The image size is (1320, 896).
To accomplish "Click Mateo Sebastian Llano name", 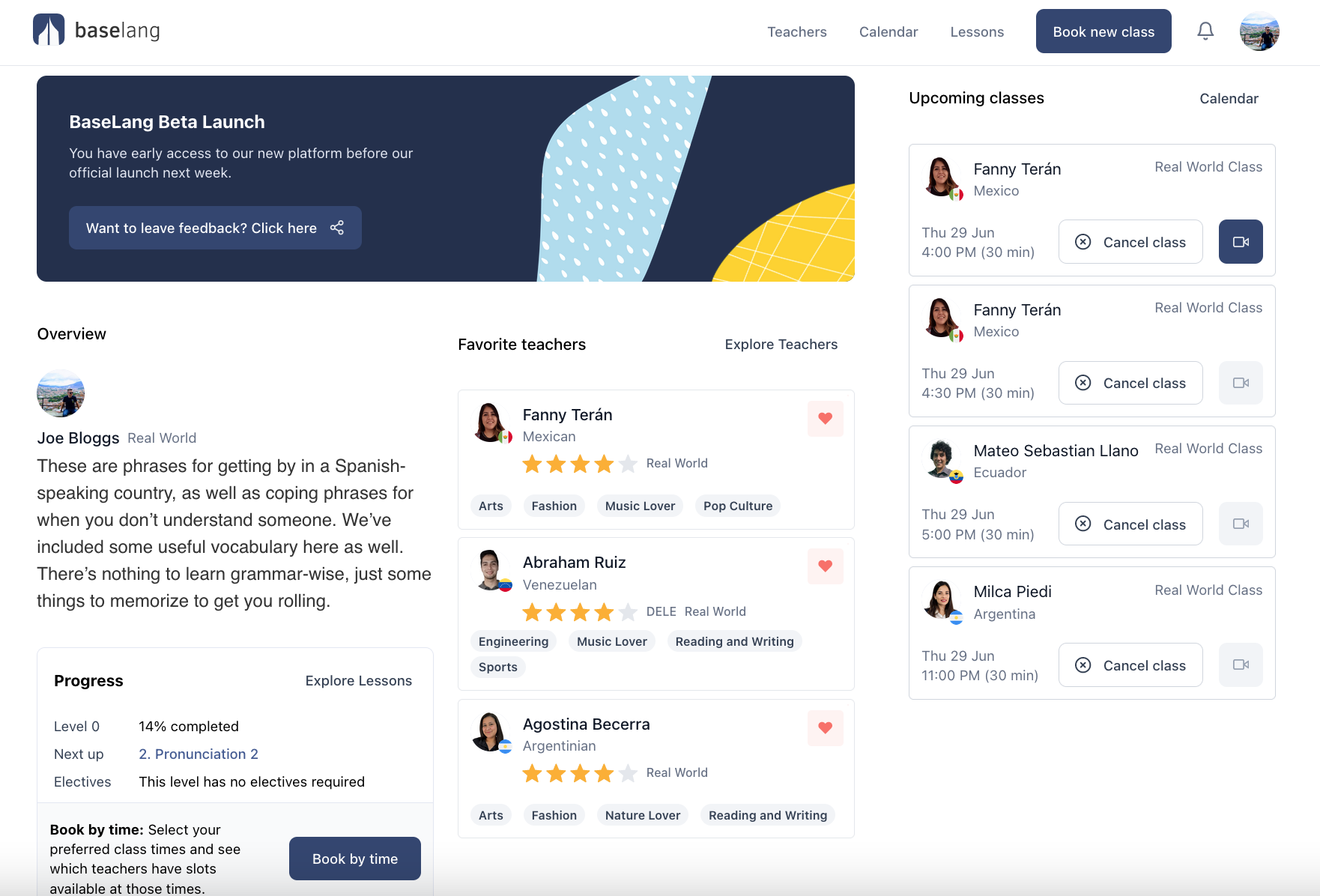I will tap(1056, 451).
